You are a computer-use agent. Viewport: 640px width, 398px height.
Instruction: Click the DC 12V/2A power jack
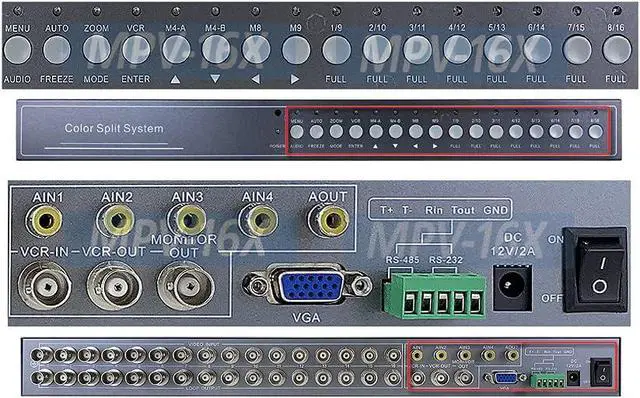tap(513, 287)
